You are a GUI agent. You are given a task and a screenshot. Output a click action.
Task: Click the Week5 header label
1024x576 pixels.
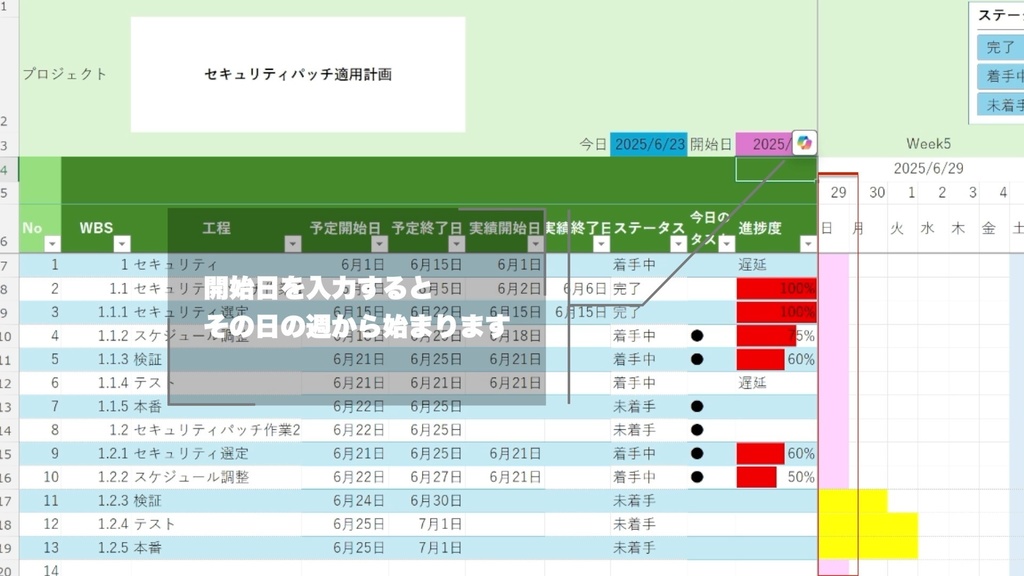click(929, 143)
